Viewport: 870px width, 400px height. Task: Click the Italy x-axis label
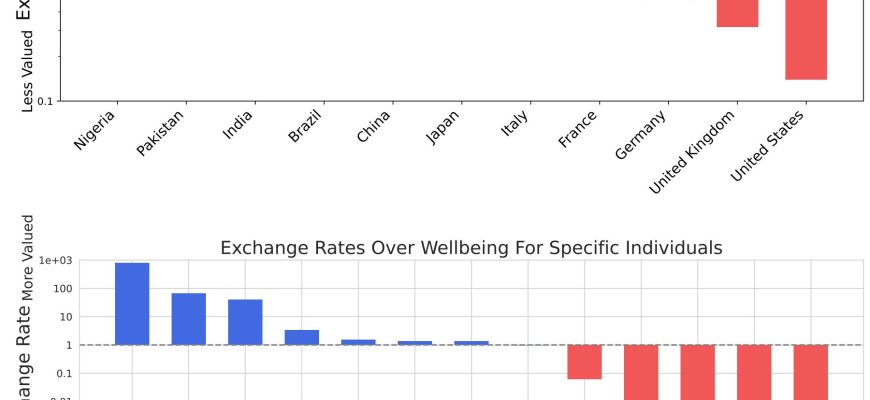(515, 125)
